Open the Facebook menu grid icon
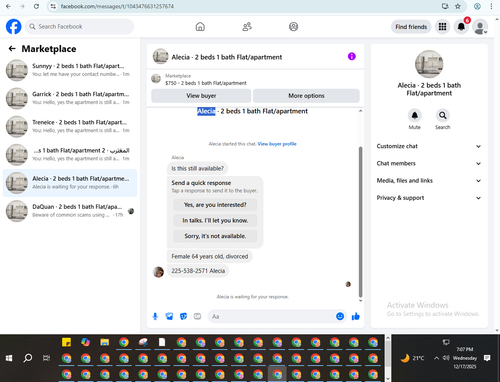The image size is (500, 382). (442, 27)
